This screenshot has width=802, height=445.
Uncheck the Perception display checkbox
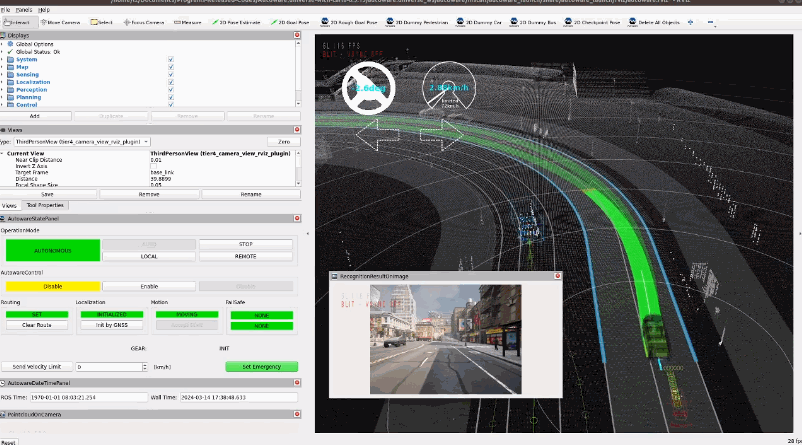click(171, 90)
